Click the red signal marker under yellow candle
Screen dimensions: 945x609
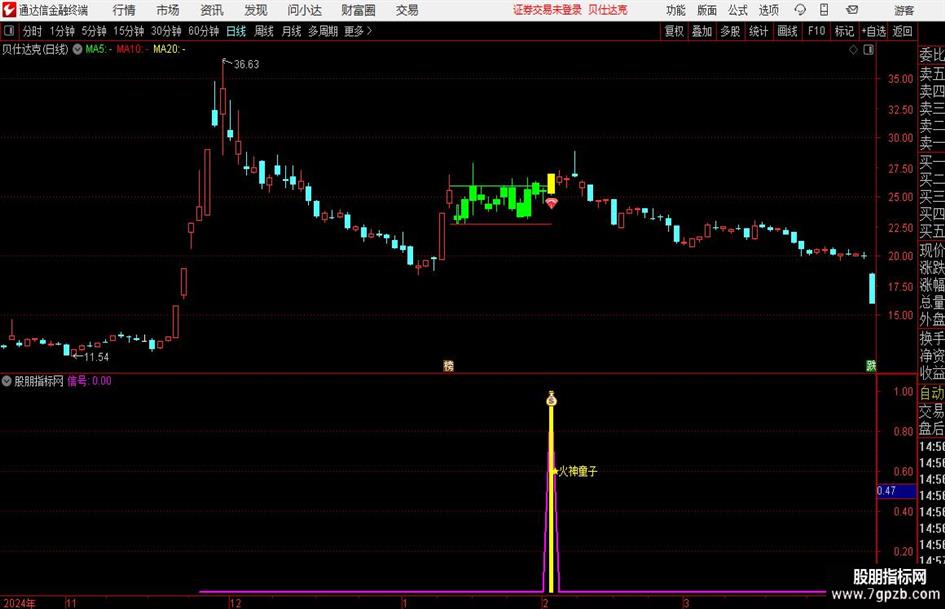pyautogui.click(x=551, y=203)
